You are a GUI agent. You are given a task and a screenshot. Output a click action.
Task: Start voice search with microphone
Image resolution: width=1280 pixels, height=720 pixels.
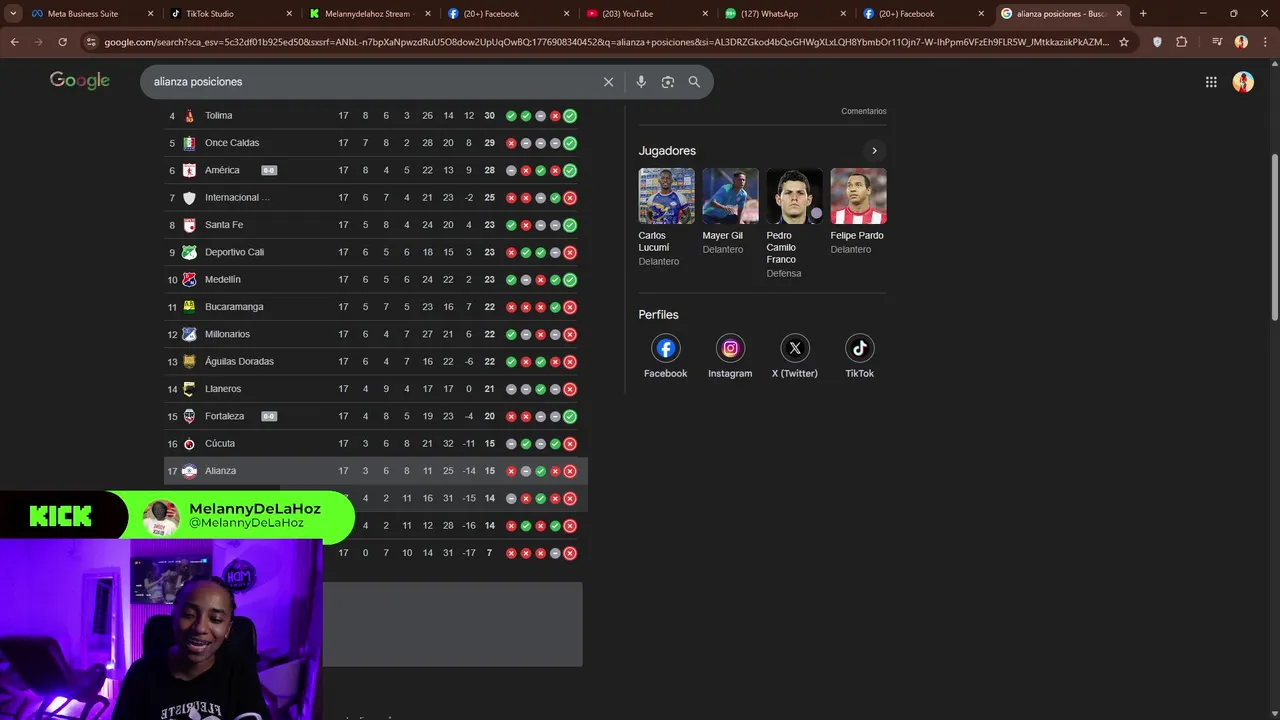pyautogui.click(x=641, y=82)
